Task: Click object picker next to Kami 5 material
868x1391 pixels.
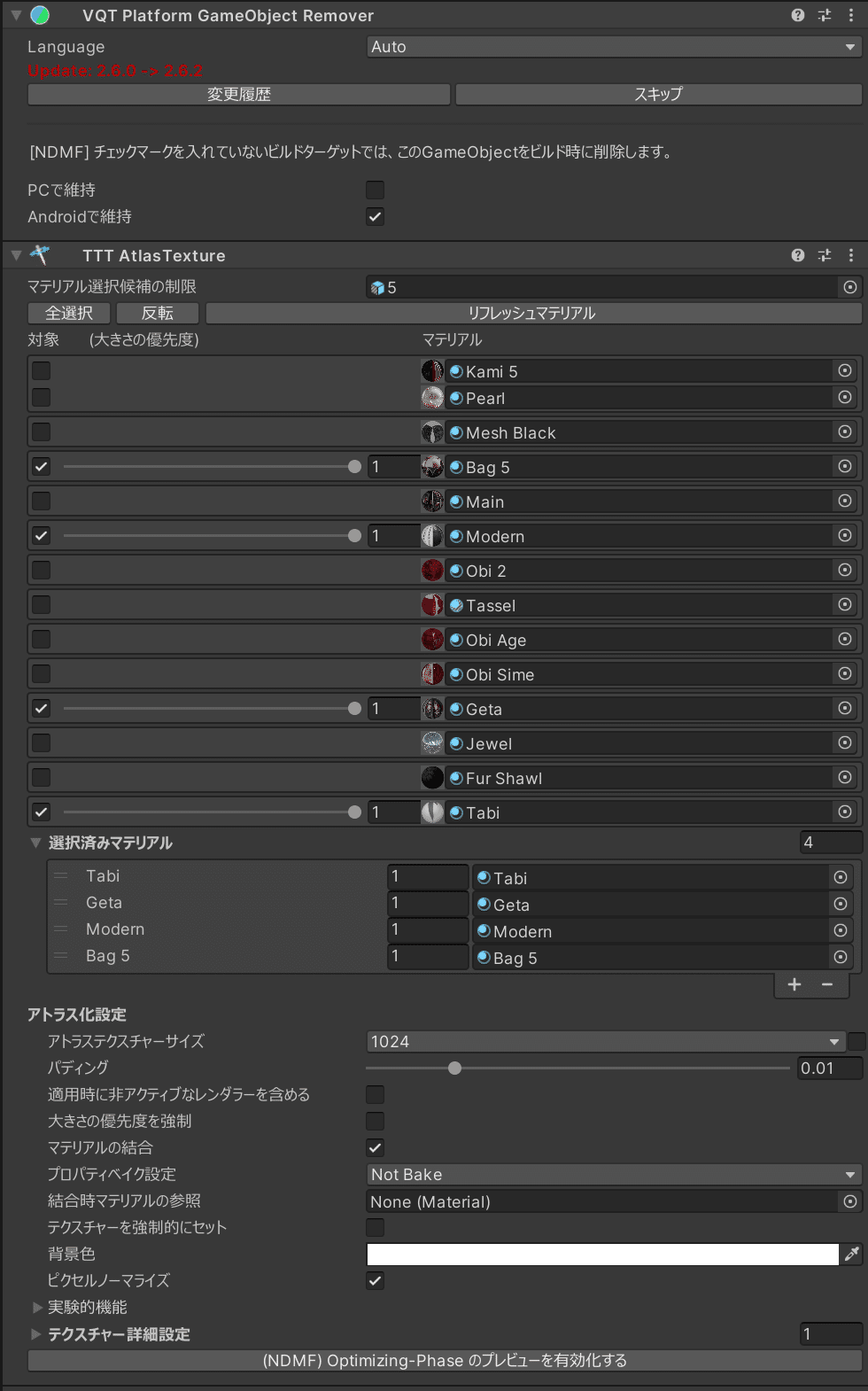Action: [x=845, y=371]
